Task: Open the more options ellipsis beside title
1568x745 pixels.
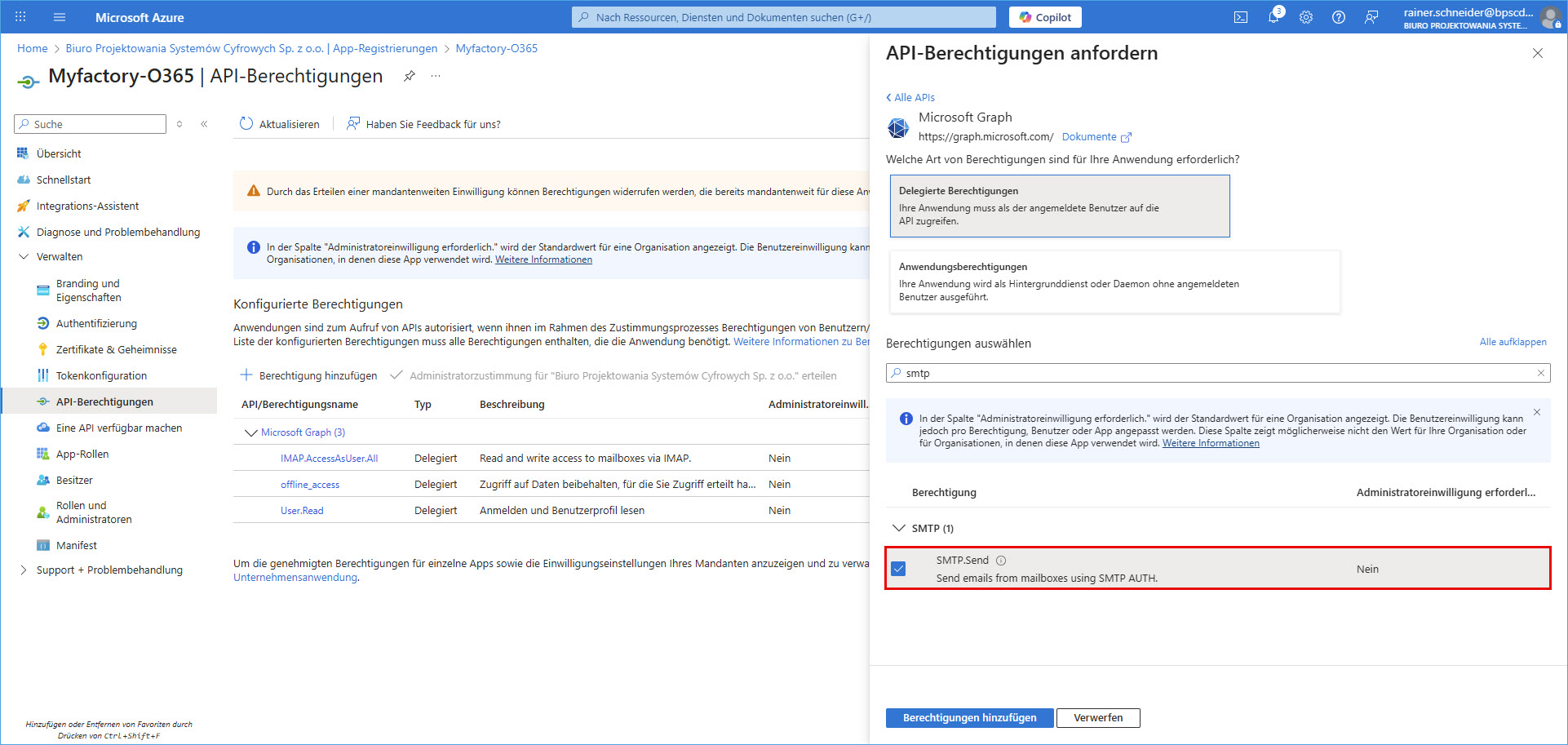Action: point(436,76)
